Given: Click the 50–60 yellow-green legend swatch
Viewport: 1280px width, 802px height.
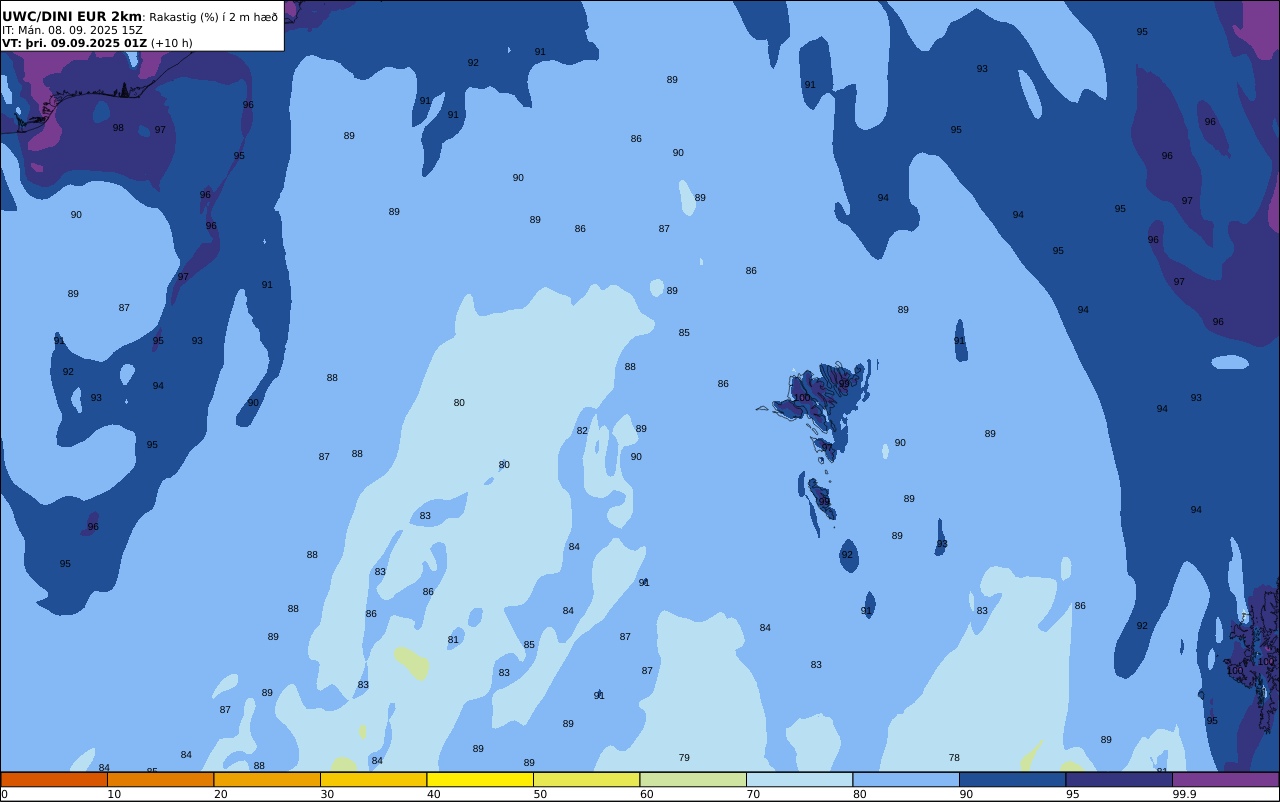Looking at the screenshot, I should click(586, 779).
